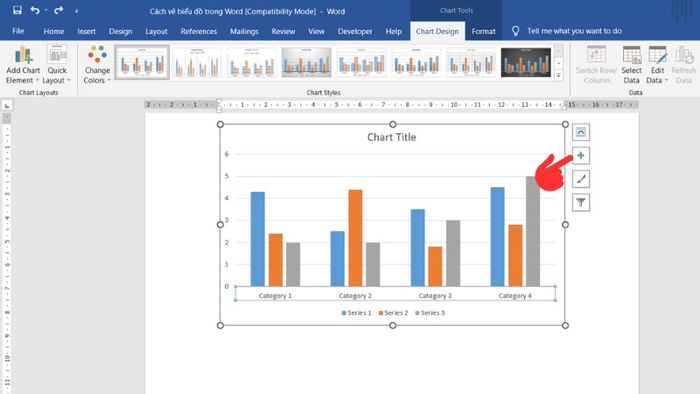Open the Change Colors palette
Image resolution: width=700 pixels, height=394 pixels.
pos(97,65)
